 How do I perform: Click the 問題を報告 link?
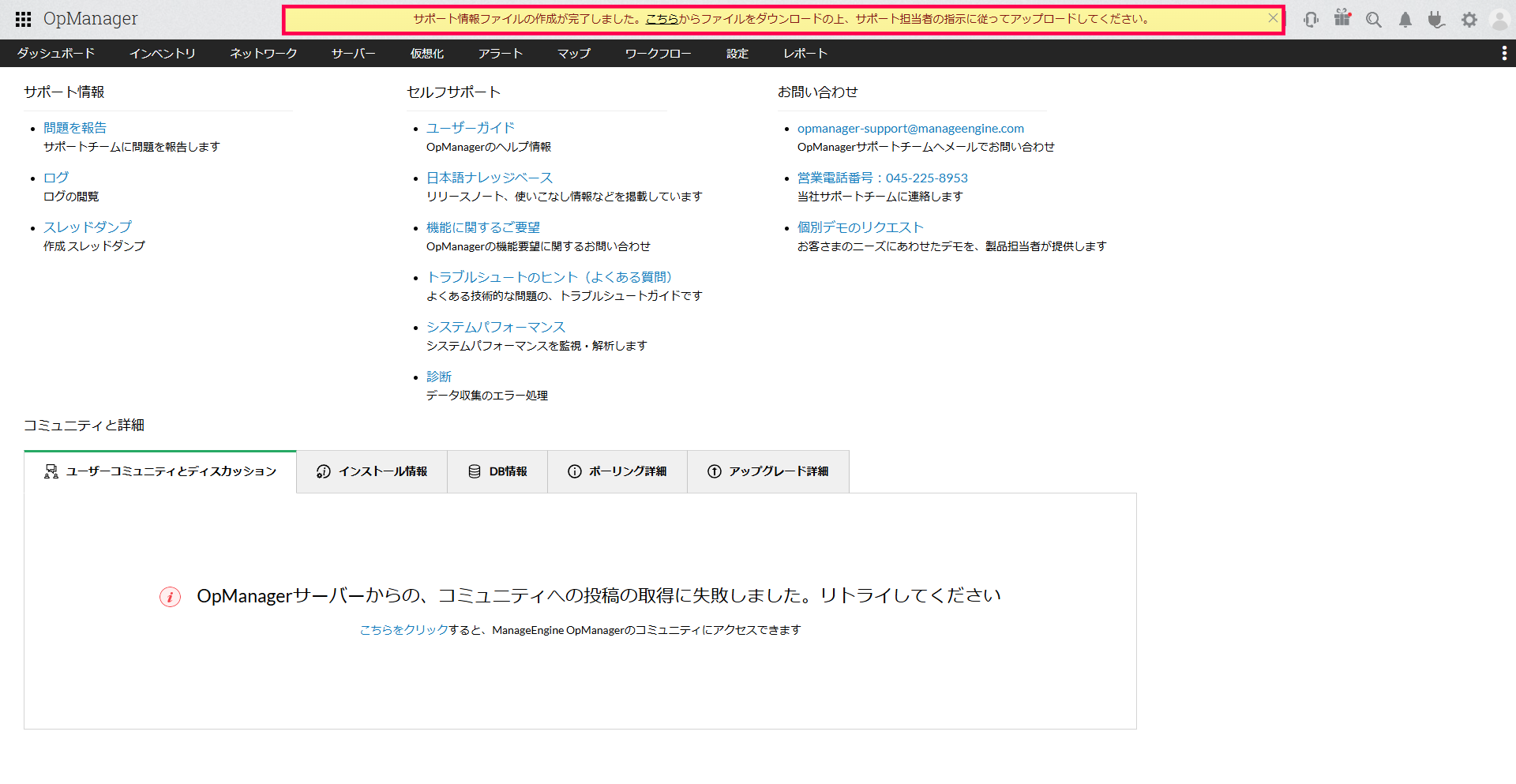point(75,128)
